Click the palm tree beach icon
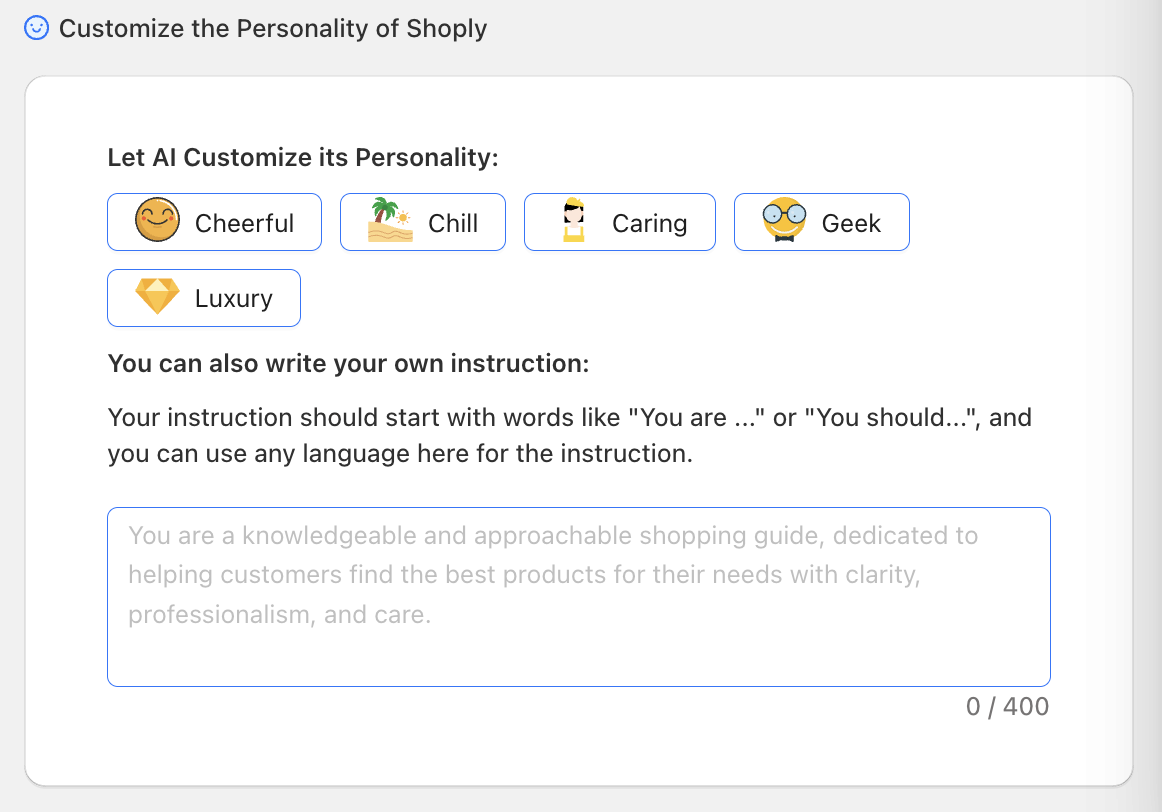The height and width of the screenshot is (812, 1162). point(390,222)
